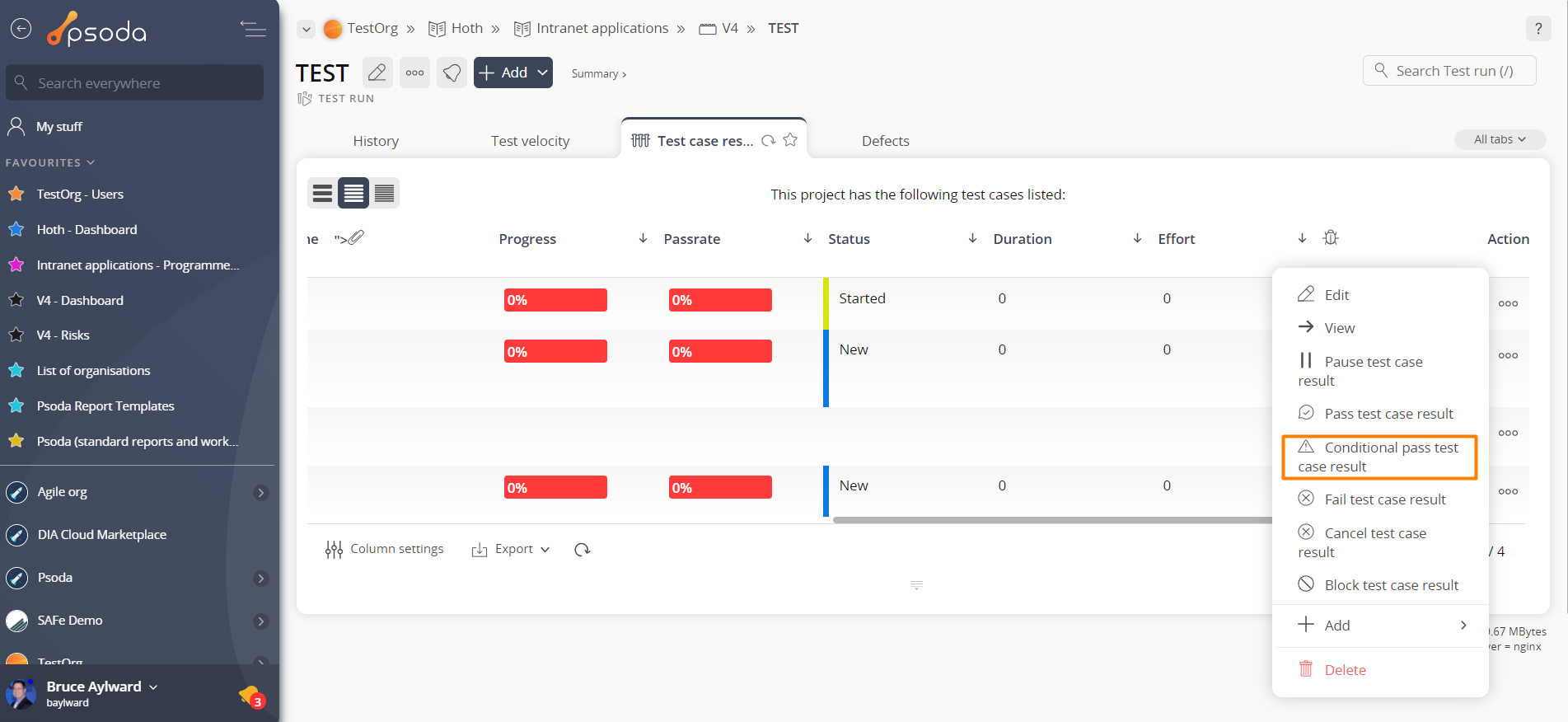Sort by the Status column arrow
Image resolution: width=1568 pixels, height=722 pixels.
(x=972, y=238)
